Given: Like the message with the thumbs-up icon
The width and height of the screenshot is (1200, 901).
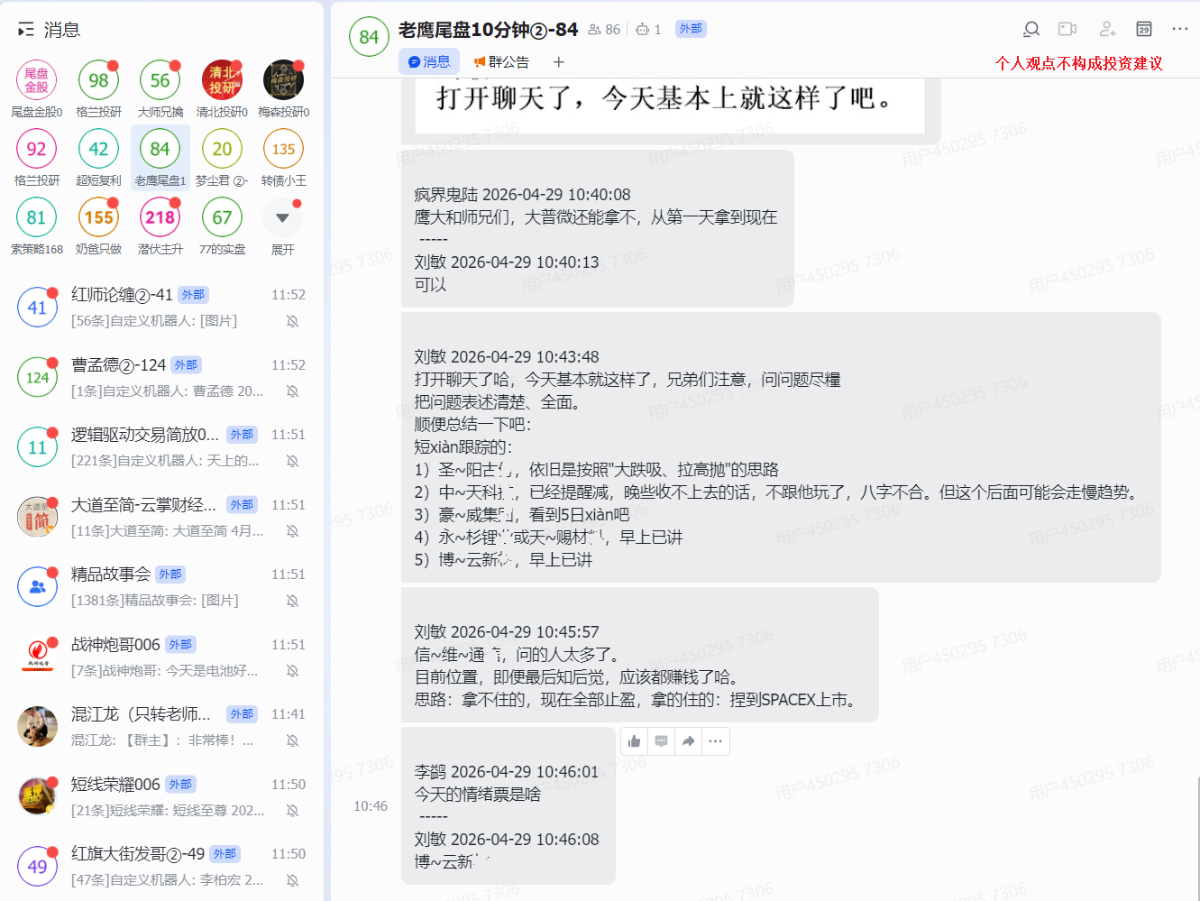Looking at the screenshot, I should (635, 741).
